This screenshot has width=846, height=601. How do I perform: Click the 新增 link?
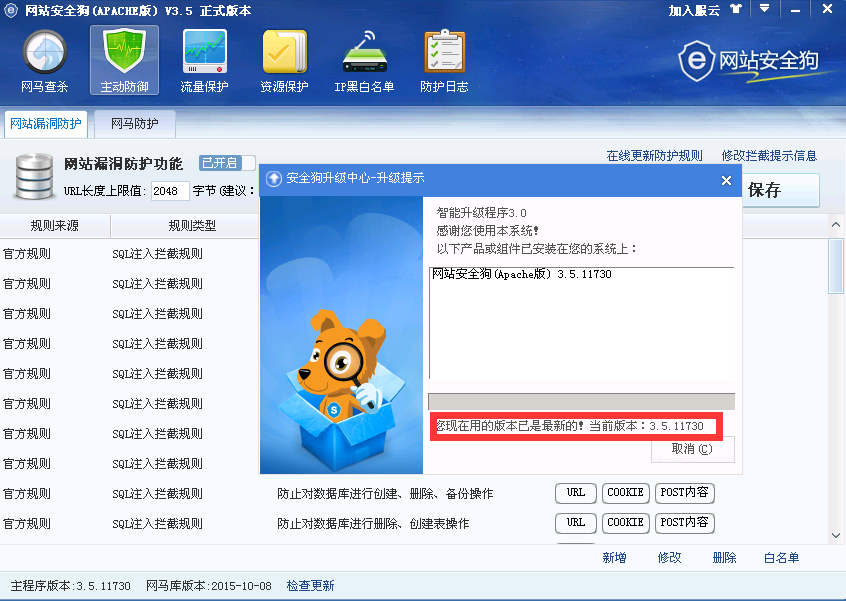click(x=615, y=558)
